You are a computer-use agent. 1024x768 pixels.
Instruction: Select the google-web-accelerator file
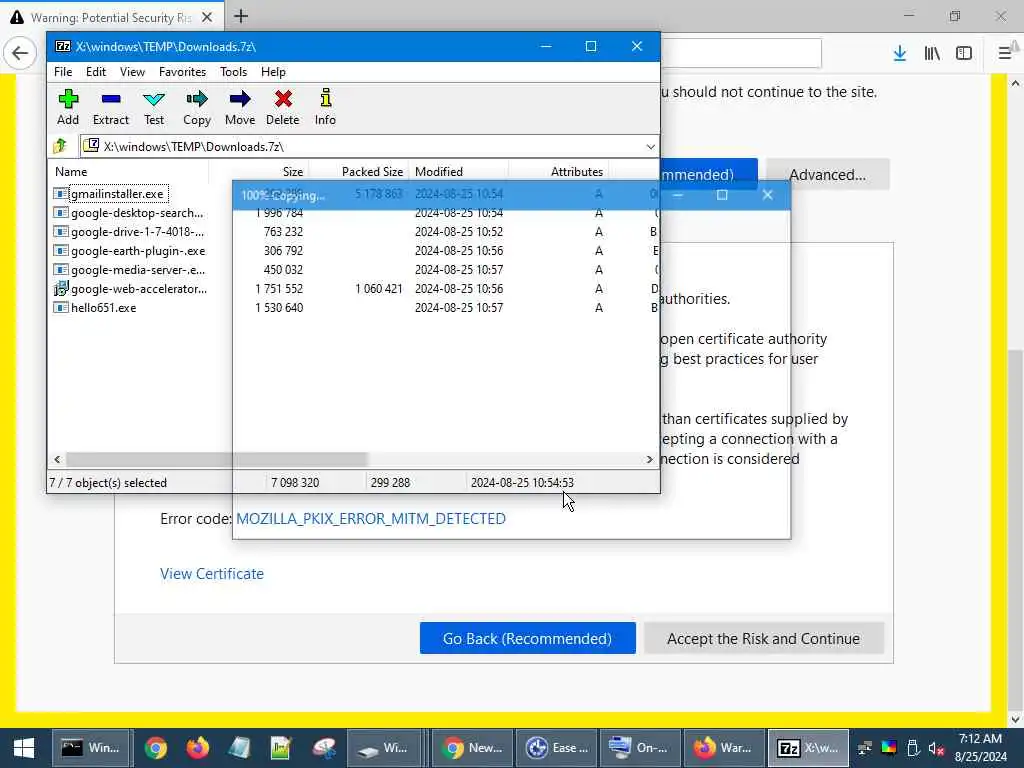pos(138,289)
